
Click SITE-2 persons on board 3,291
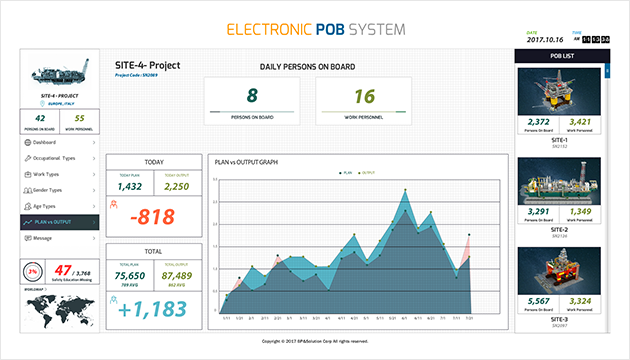coord(538,212)
